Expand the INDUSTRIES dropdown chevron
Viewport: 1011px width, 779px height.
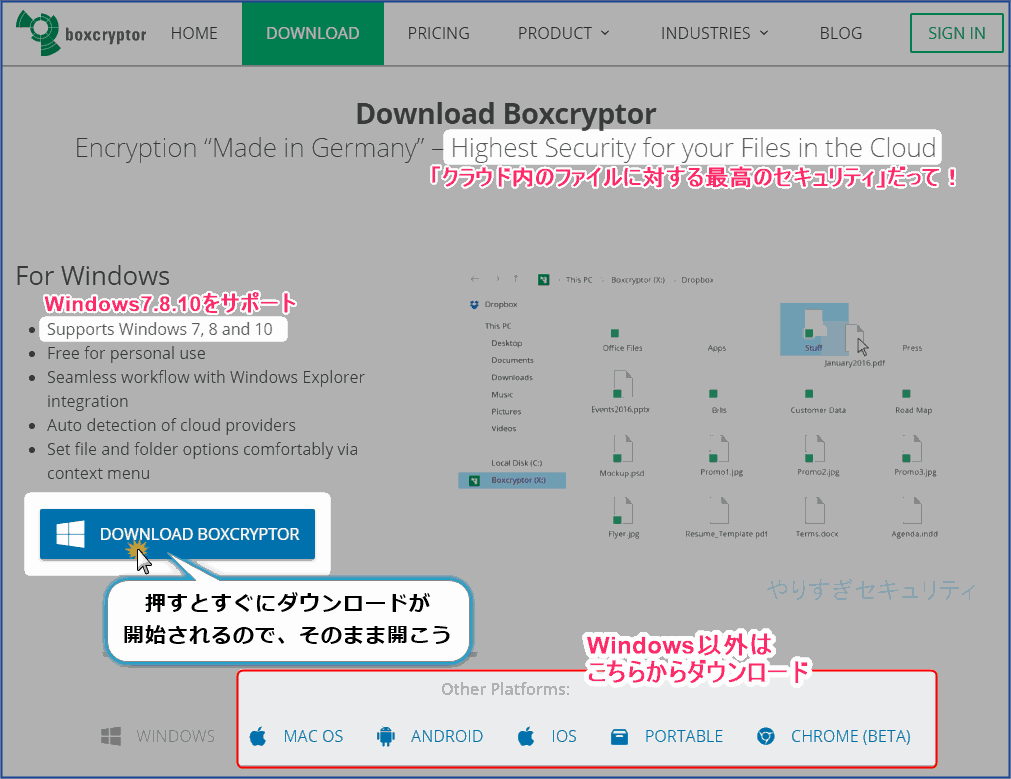click(x=764, y=33)
